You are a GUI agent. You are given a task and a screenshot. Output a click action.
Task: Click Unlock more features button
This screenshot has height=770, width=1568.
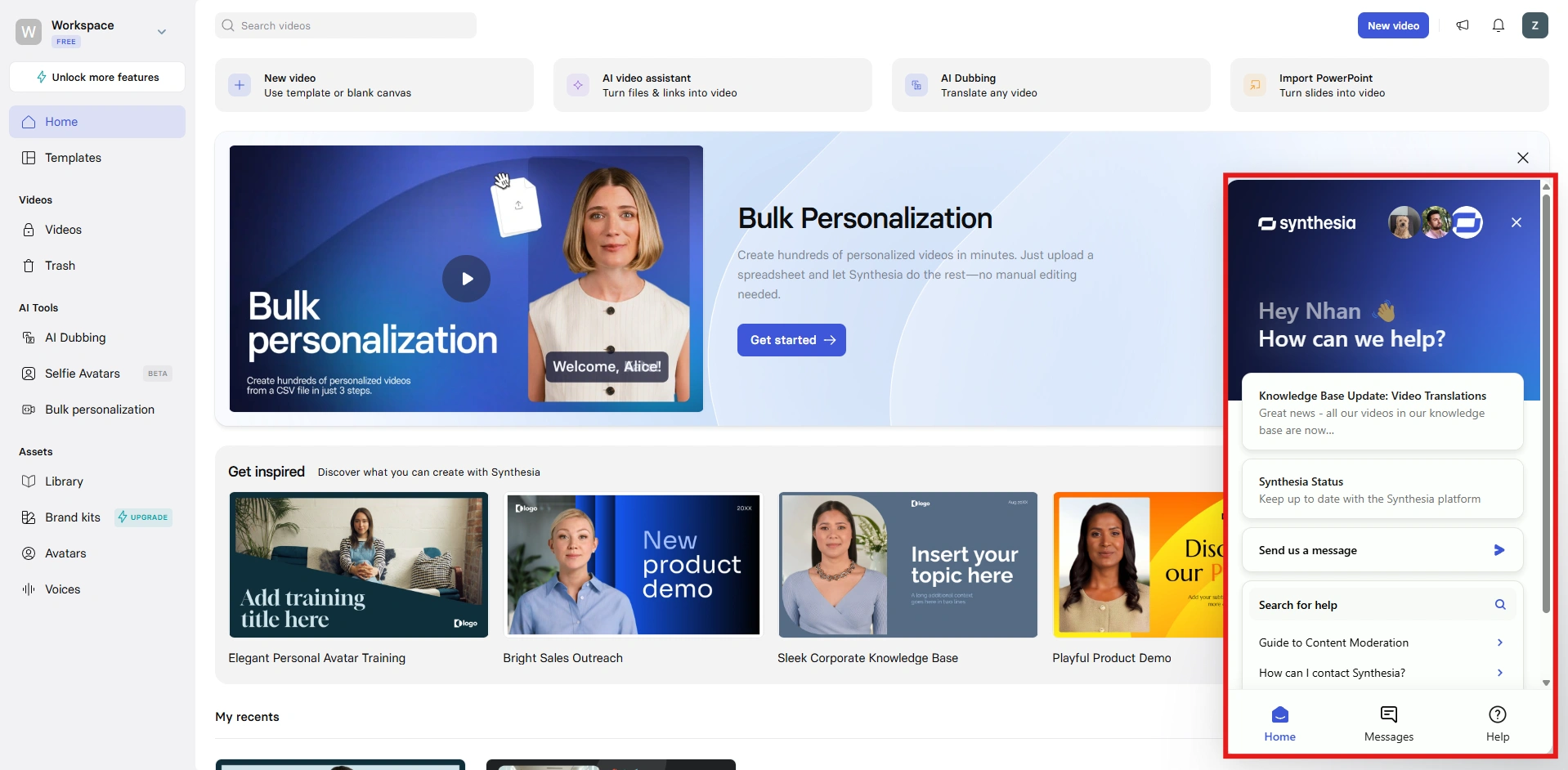click(x=97, y=77)
